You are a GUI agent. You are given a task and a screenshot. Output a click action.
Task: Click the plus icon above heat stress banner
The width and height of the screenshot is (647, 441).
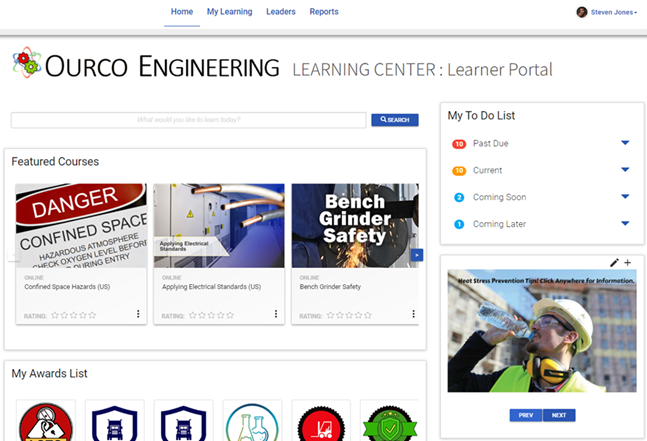click(x=627, y=263)
